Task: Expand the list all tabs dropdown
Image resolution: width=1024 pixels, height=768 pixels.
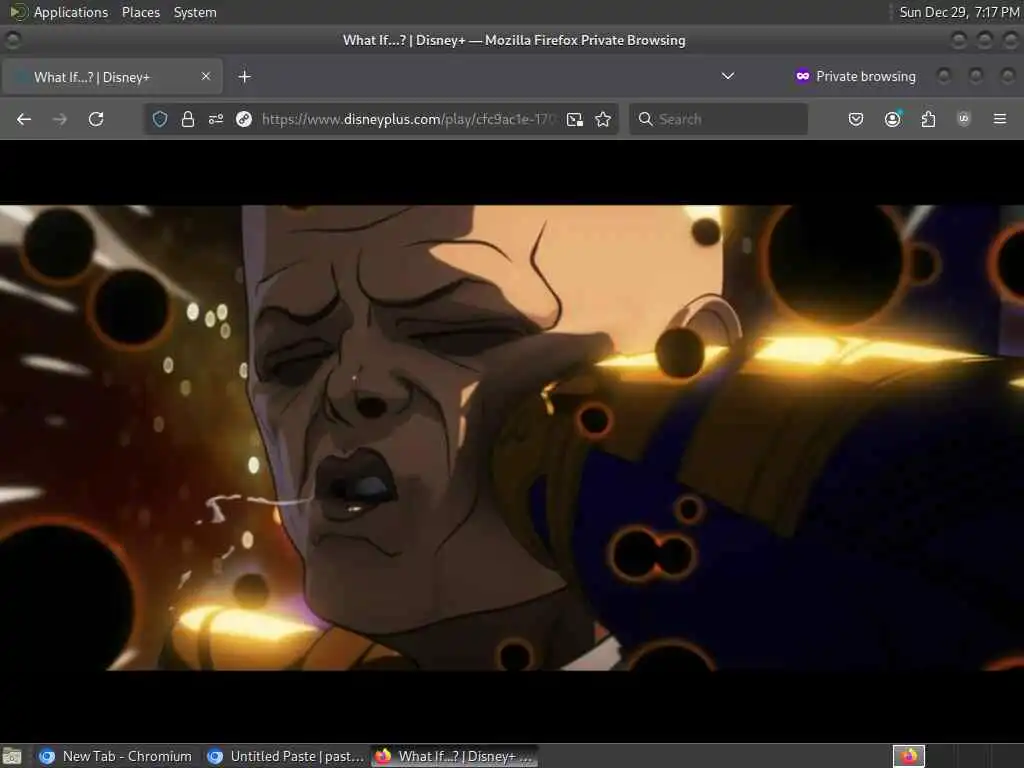Action: pos(728,76)
